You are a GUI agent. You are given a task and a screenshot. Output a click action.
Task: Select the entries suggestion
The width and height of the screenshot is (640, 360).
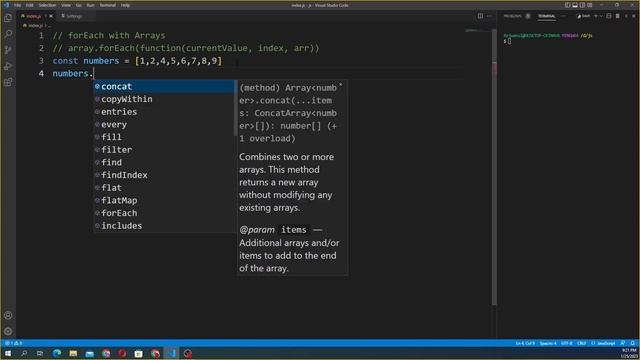(164, 112)
